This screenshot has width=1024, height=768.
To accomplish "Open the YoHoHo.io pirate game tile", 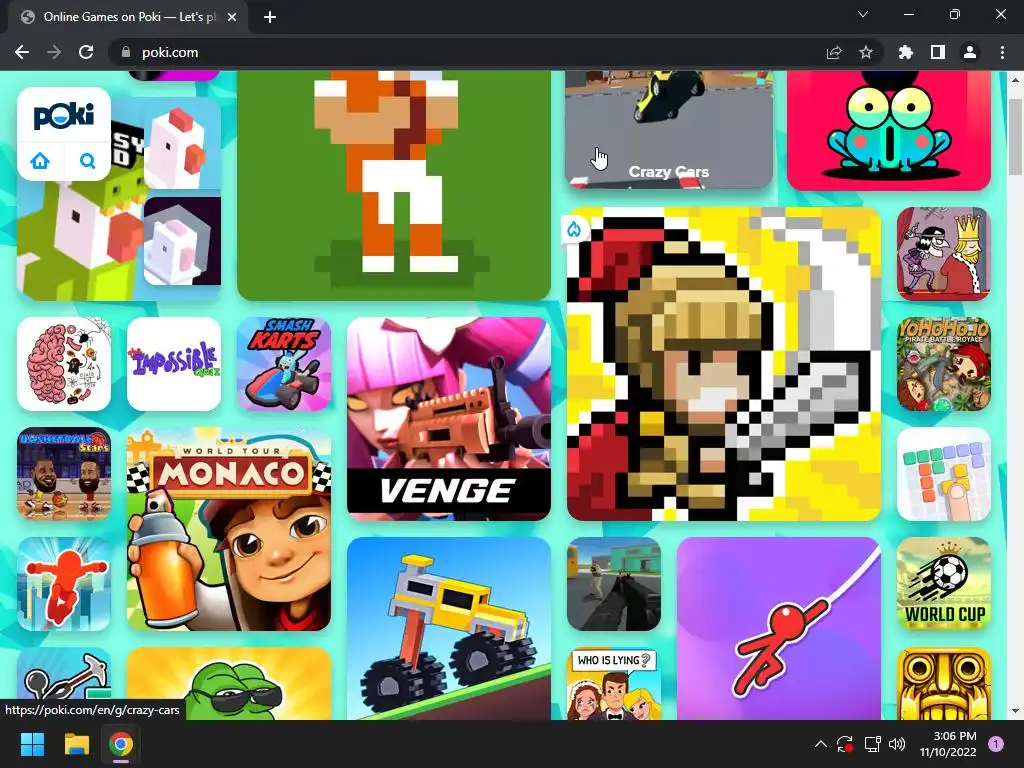I will pos(944,364).
